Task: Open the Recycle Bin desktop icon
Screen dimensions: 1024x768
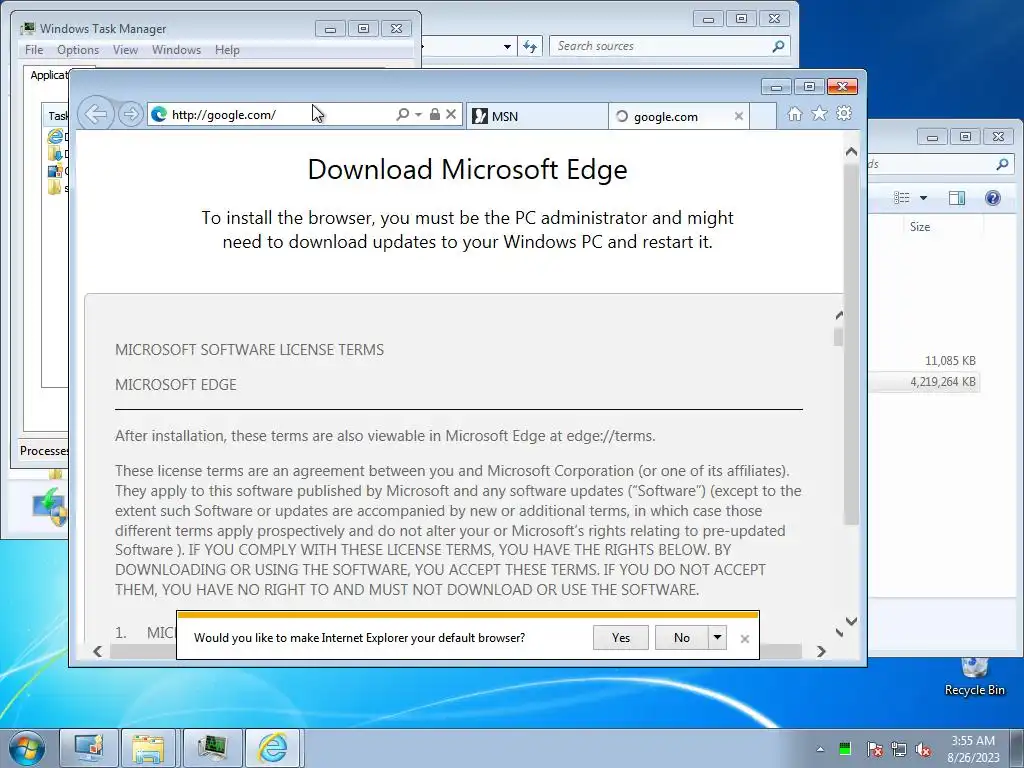Action: [x=974, y=676]
